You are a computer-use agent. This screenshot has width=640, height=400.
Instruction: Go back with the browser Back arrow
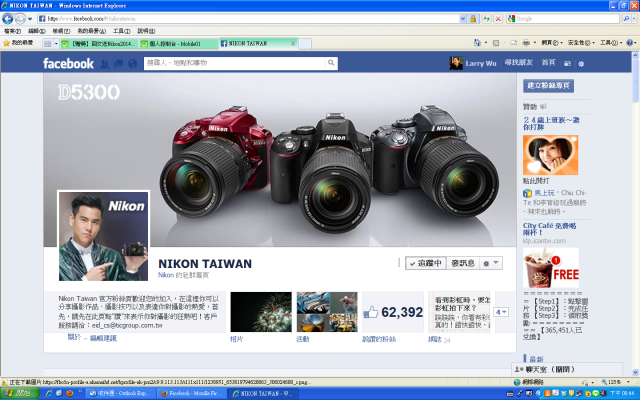point(8,19)
